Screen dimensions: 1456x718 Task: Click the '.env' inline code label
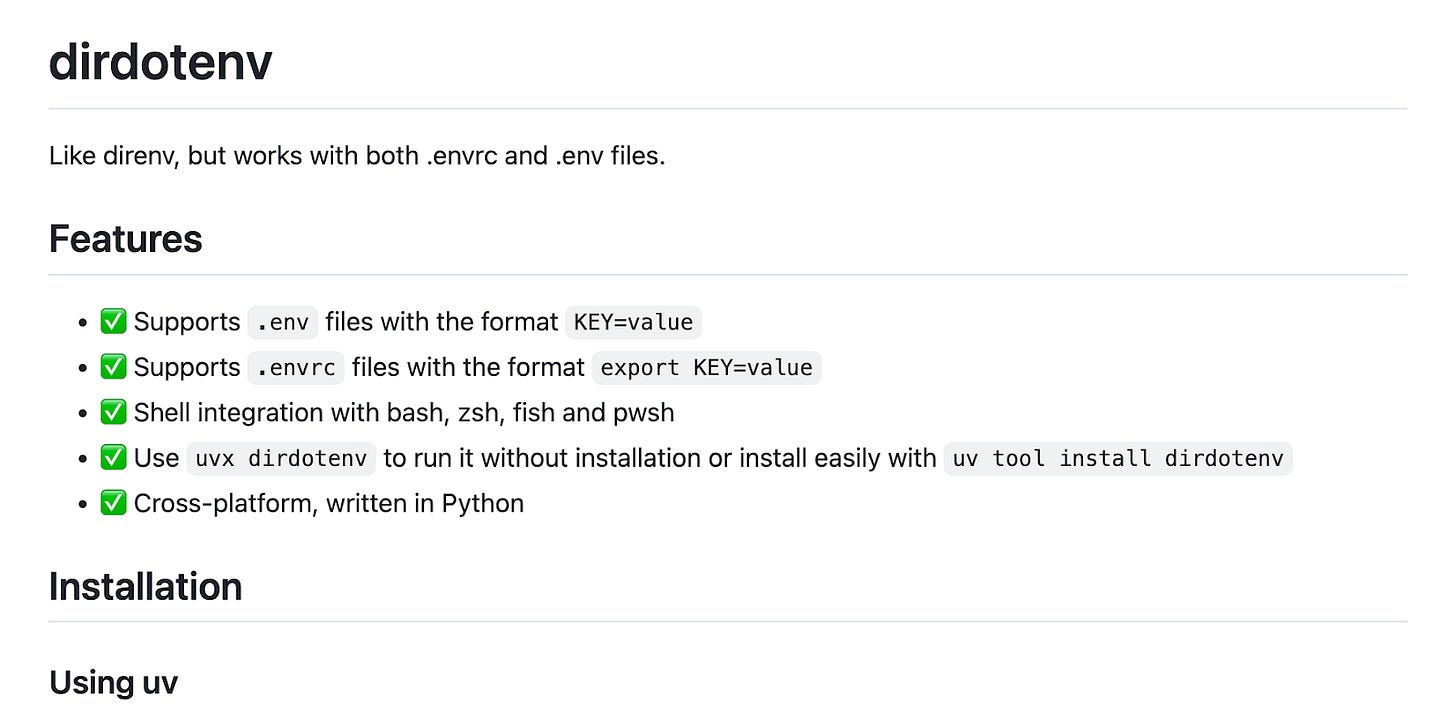pos(283,322)
